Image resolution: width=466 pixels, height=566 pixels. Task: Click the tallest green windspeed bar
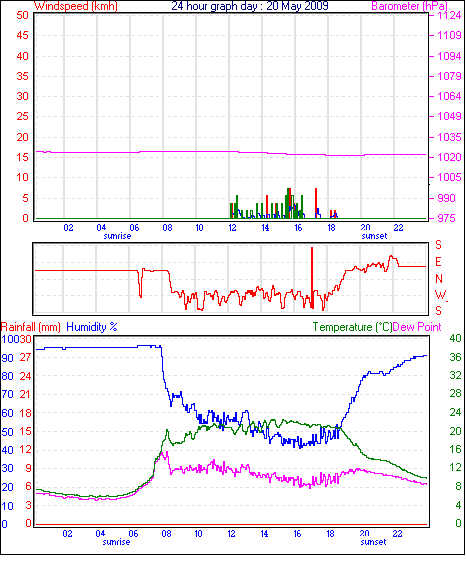click(288, 203)
